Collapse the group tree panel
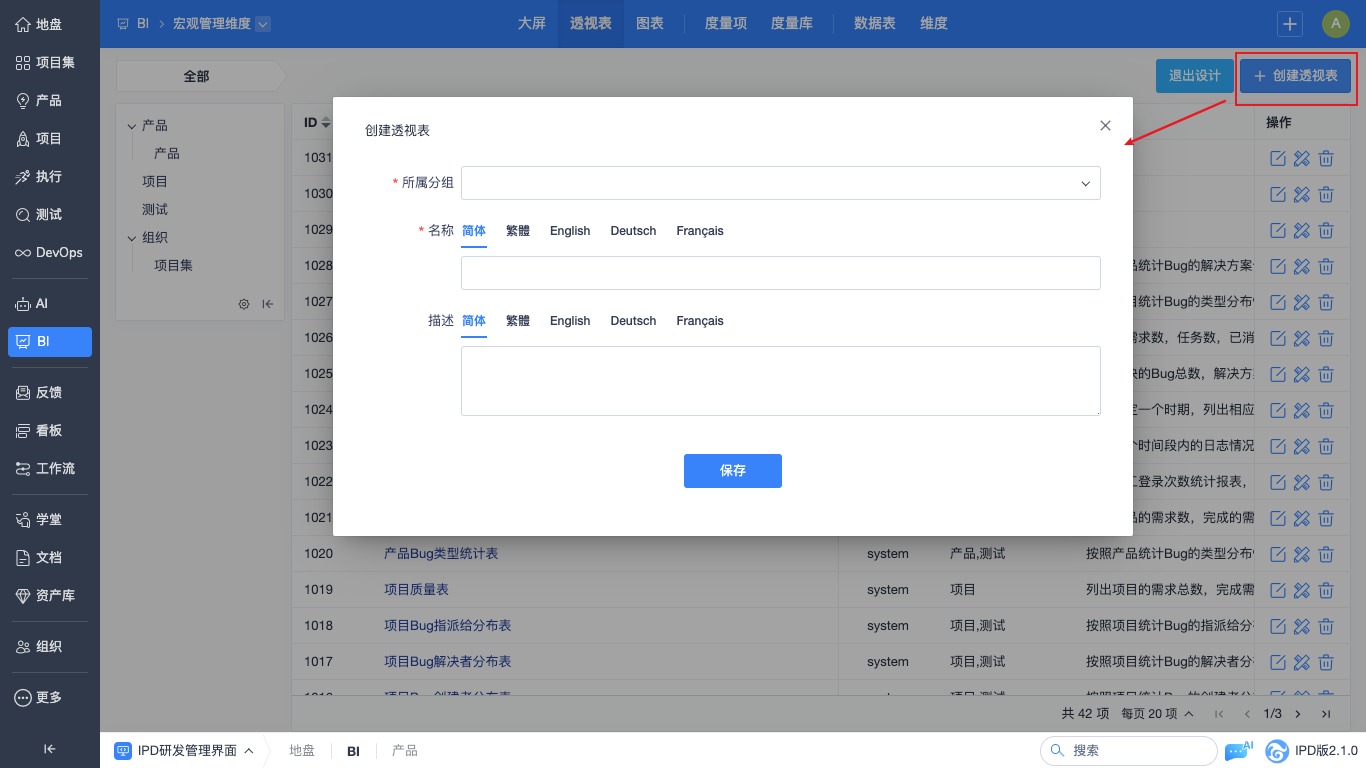The image size is (1366, 768). [x=268, y=304]
